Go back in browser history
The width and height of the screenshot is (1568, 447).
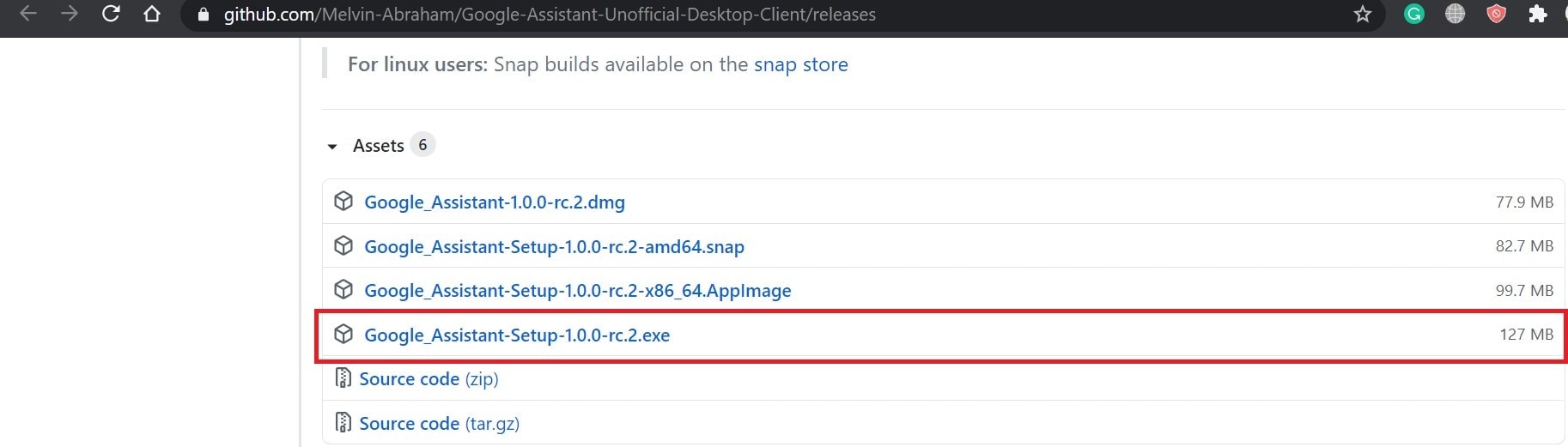(x=28, y=14)
